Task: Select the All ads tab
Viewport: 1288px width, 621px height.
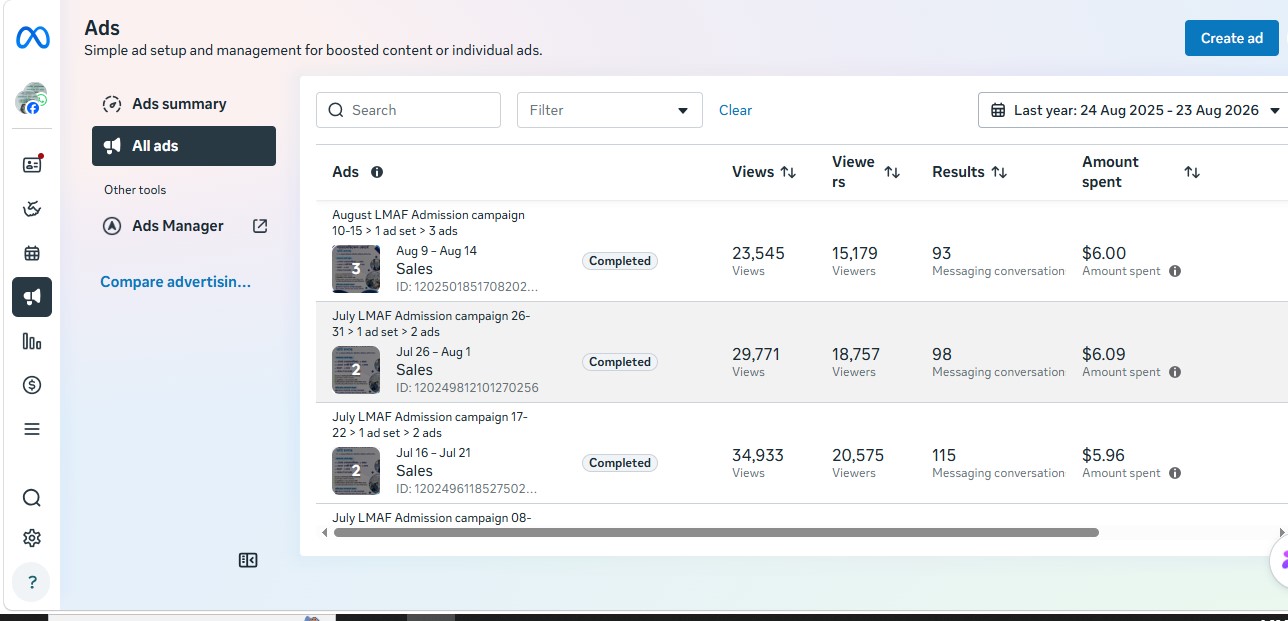Action: (184, 146)
